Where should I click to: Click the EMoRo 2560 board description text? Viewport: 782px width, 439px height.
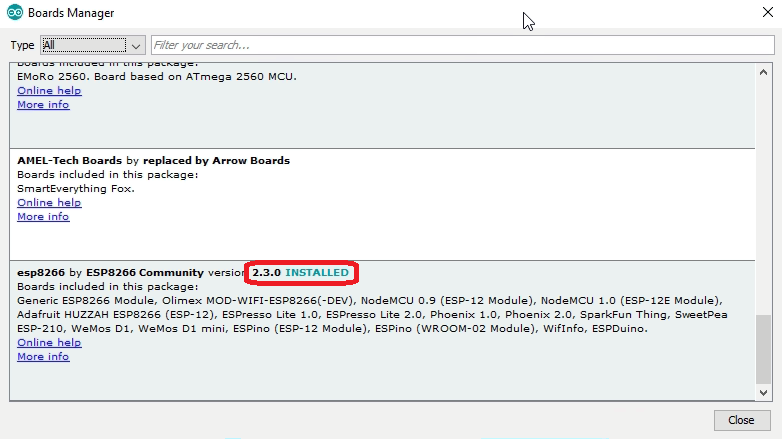tap(157, 77)
